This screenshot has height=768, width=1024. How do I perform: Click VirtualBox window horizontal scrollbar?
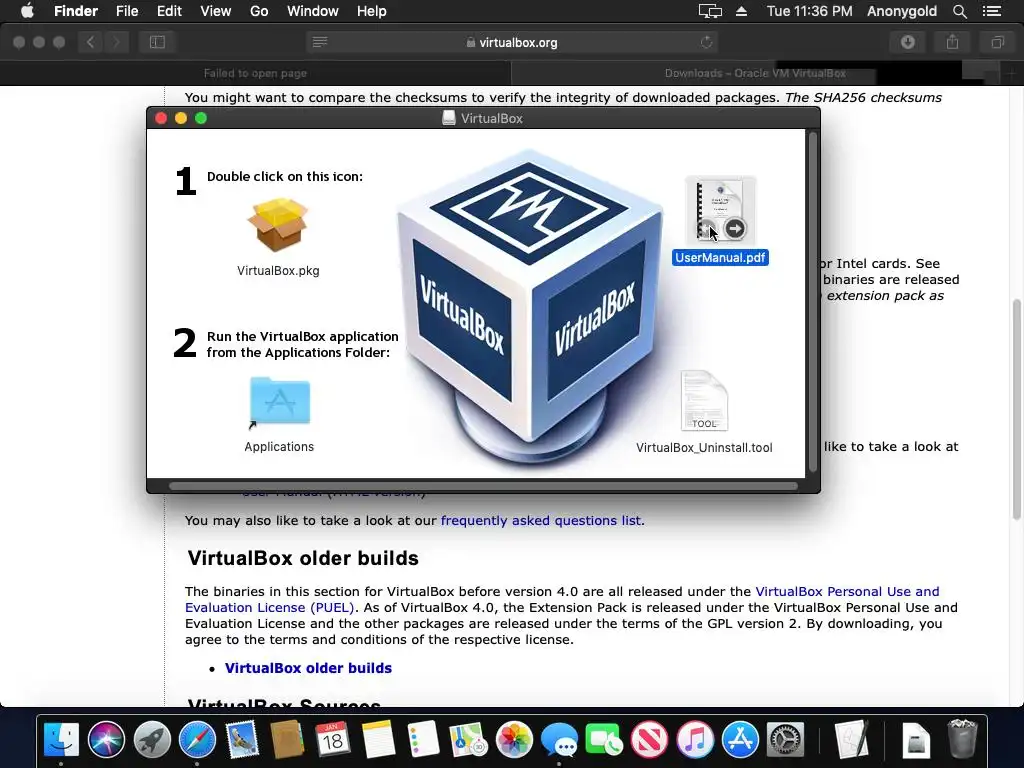tap(483, 486)
